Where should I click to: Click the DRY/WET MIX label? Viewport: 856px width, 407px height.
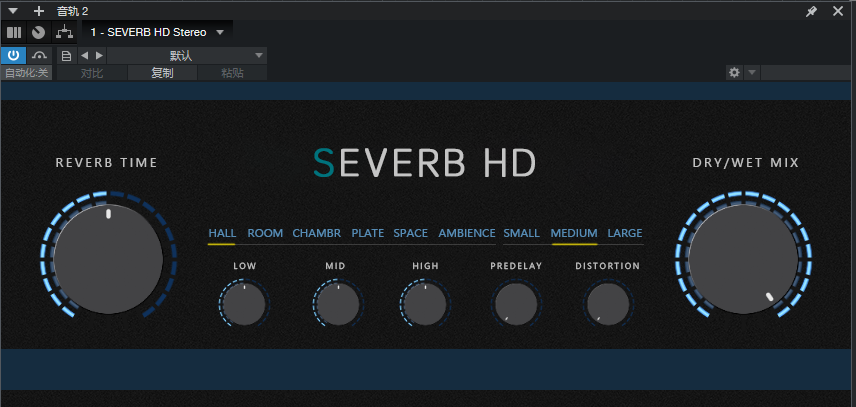(x=746, y=163)
